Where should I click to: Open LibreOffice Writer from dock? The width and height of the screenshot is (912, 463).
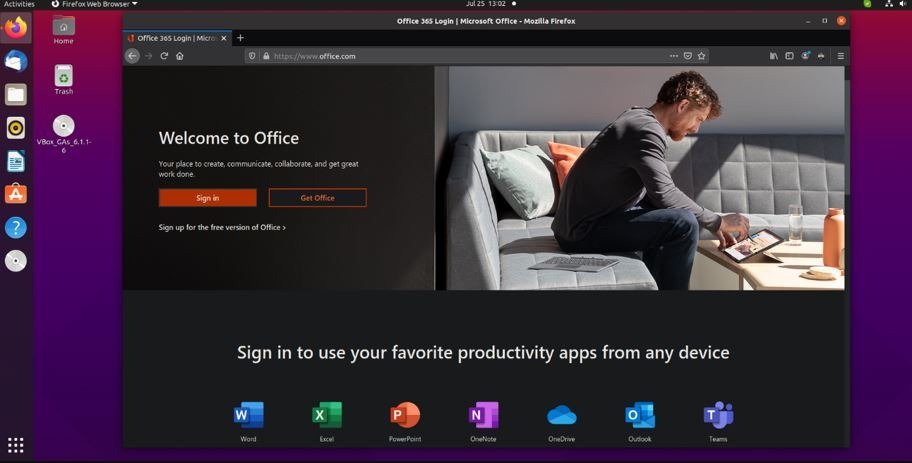click(16, 161)
